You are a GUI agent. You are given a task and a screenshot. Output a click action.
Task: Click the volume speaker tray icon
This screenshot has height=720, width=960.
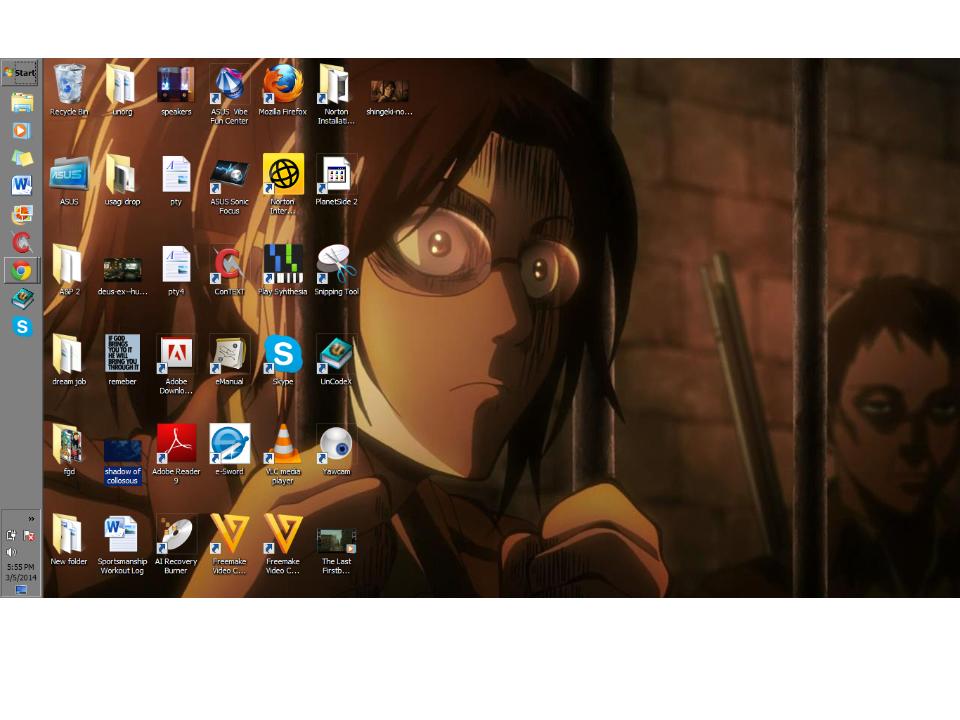coord(11,552)
